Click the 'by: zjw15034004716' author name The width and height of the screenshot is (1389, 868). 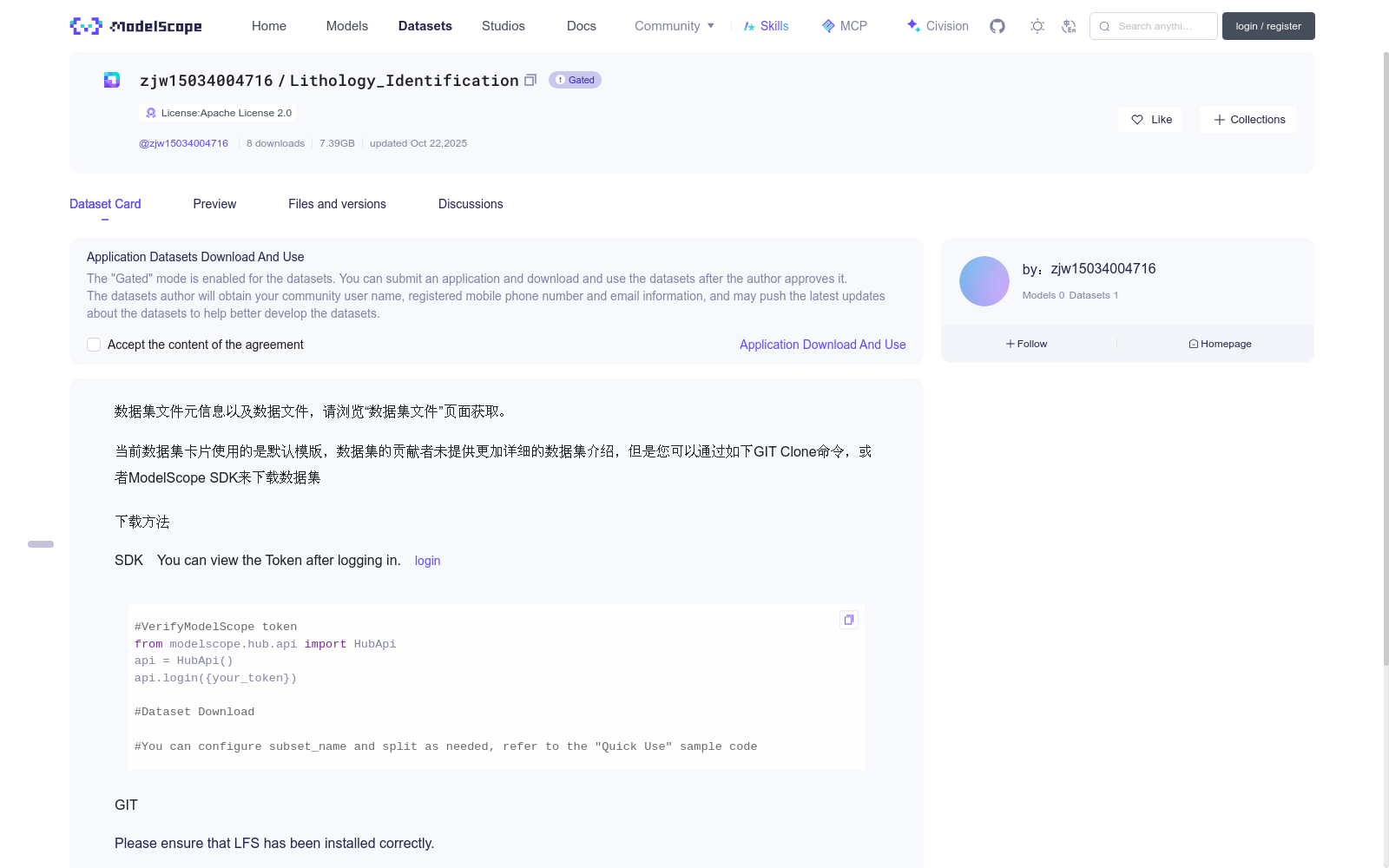(x=1089, y=269)
